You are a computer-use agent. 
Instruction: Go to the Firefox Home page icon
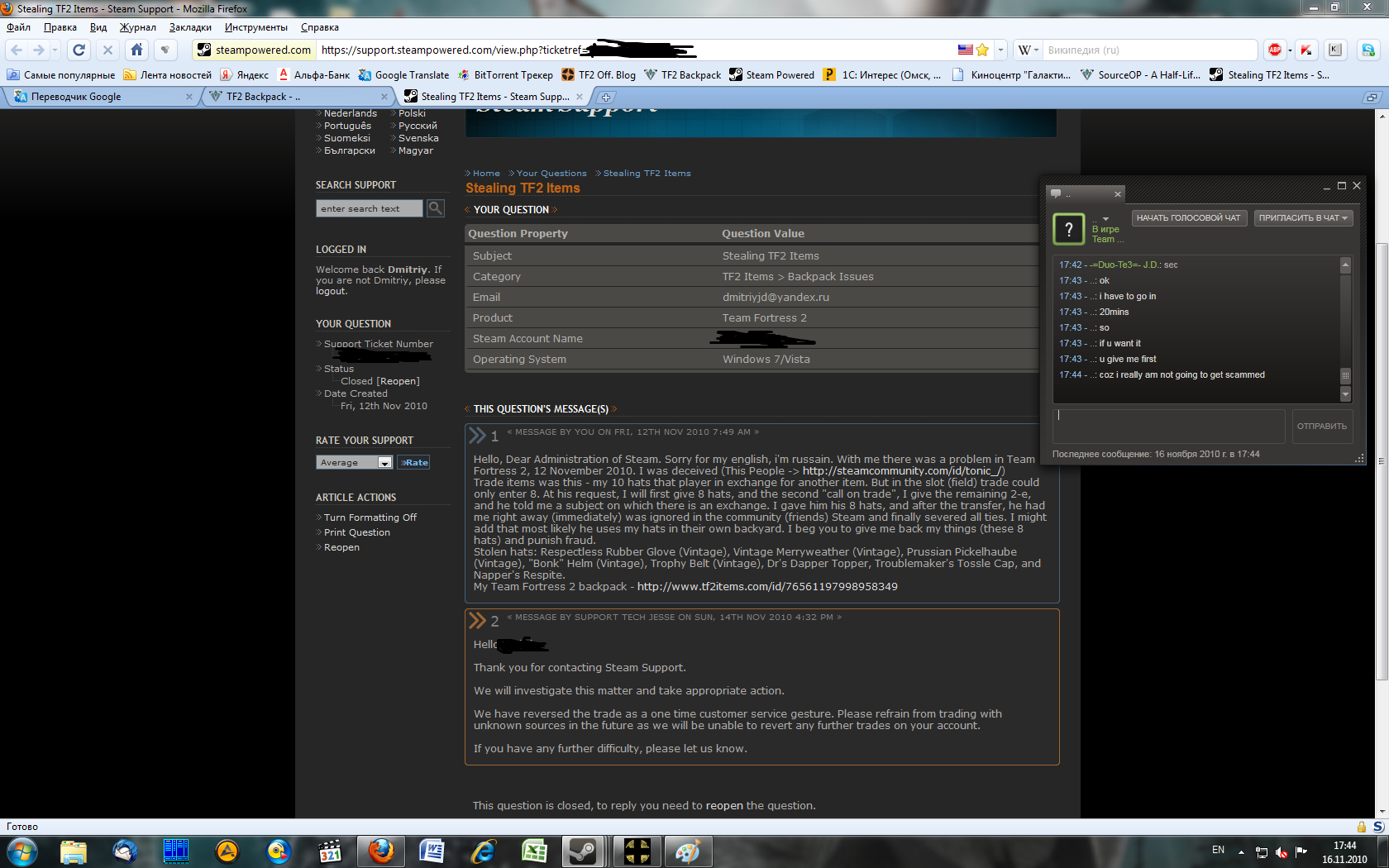coord(137,50)
